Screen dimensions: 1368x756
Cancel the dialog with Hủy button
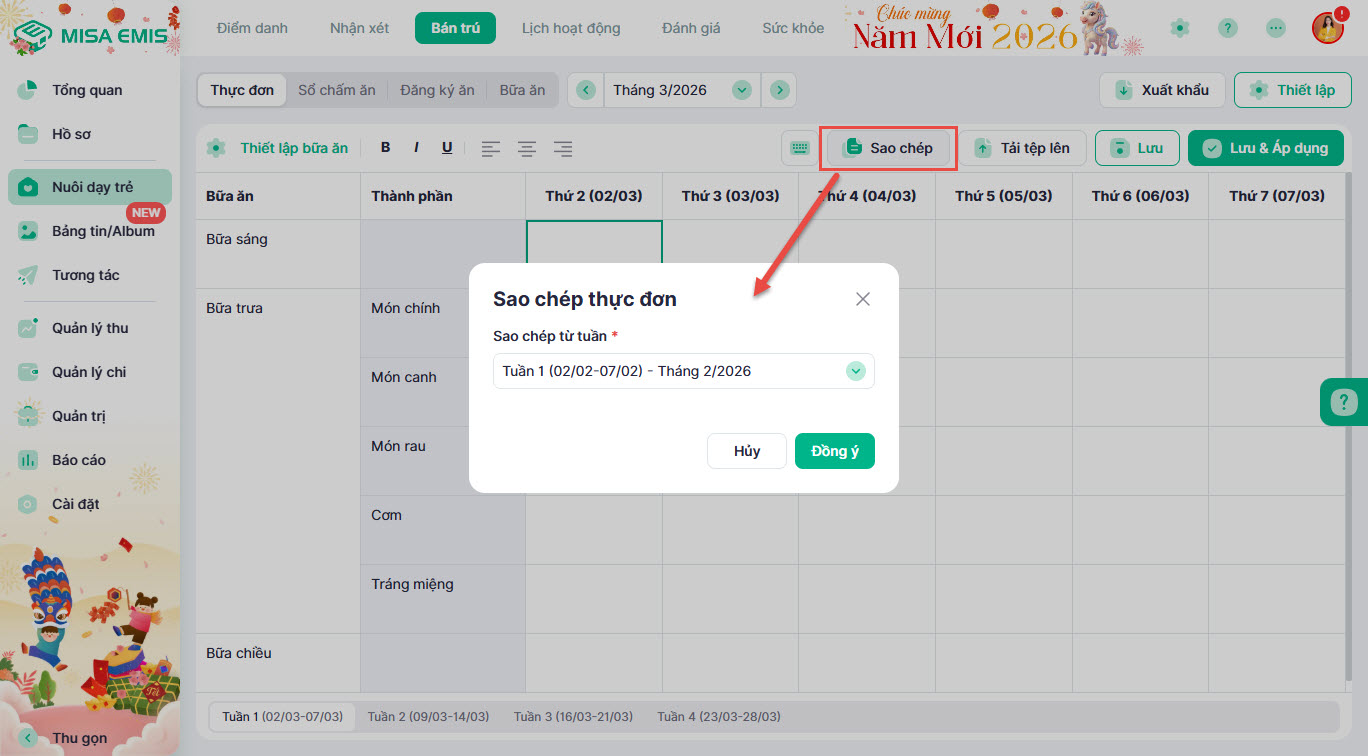pyautogui.click(x=747, y=451)
